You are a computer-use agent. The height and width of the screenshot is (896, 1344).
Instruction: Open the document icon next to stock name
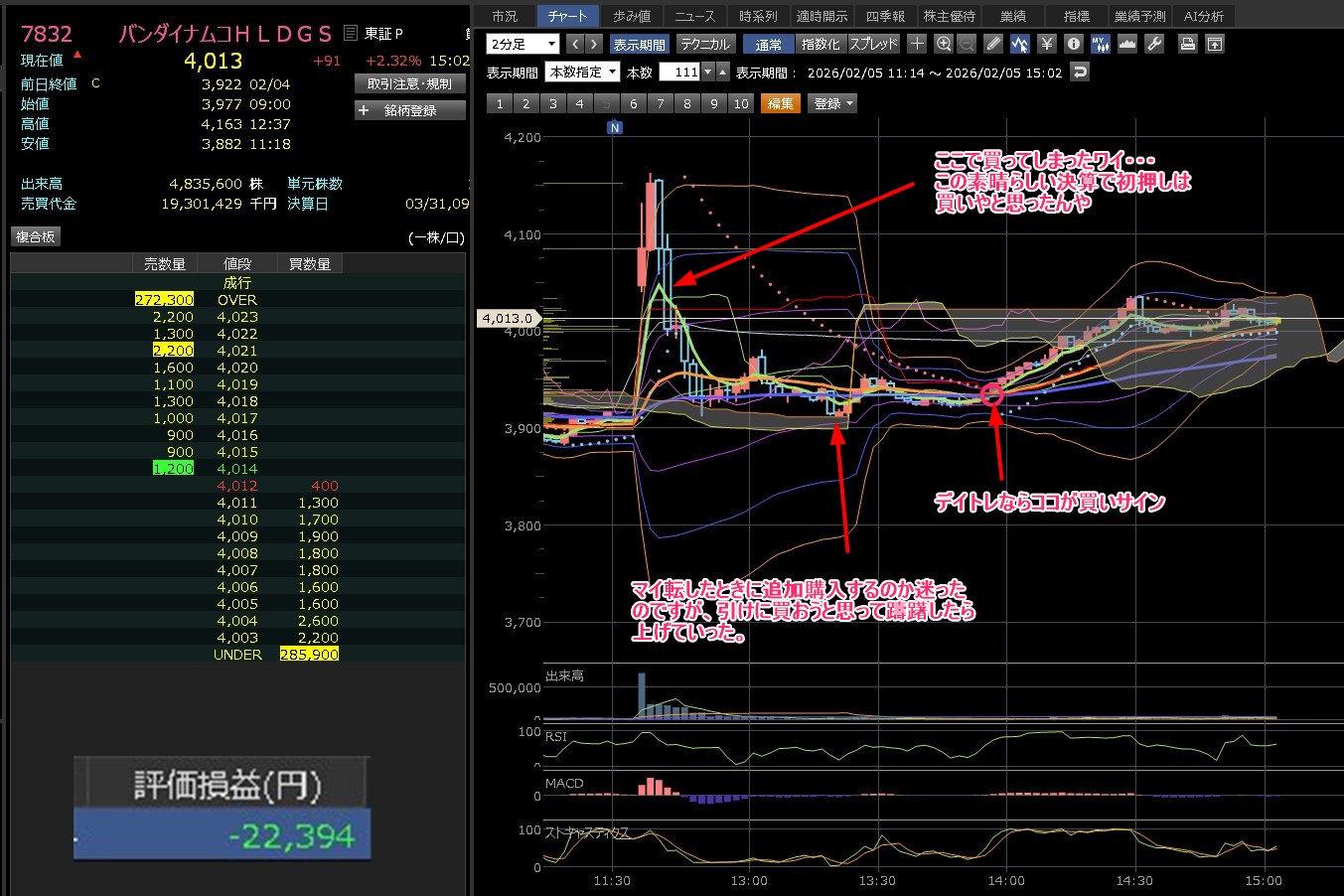tap(350, 33)
